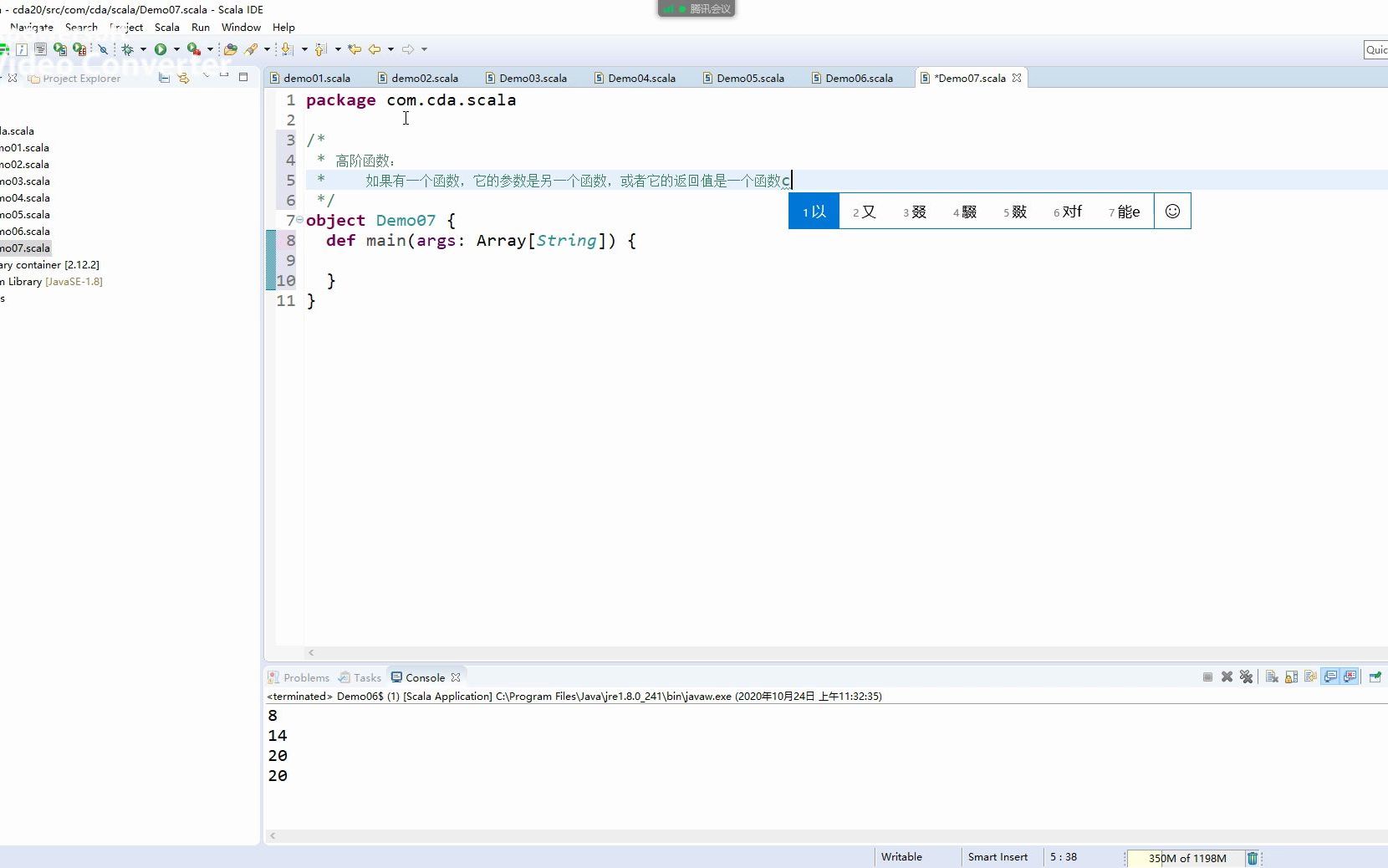
Task: Click the Run Last Tool icon
Action: [194, 49]
